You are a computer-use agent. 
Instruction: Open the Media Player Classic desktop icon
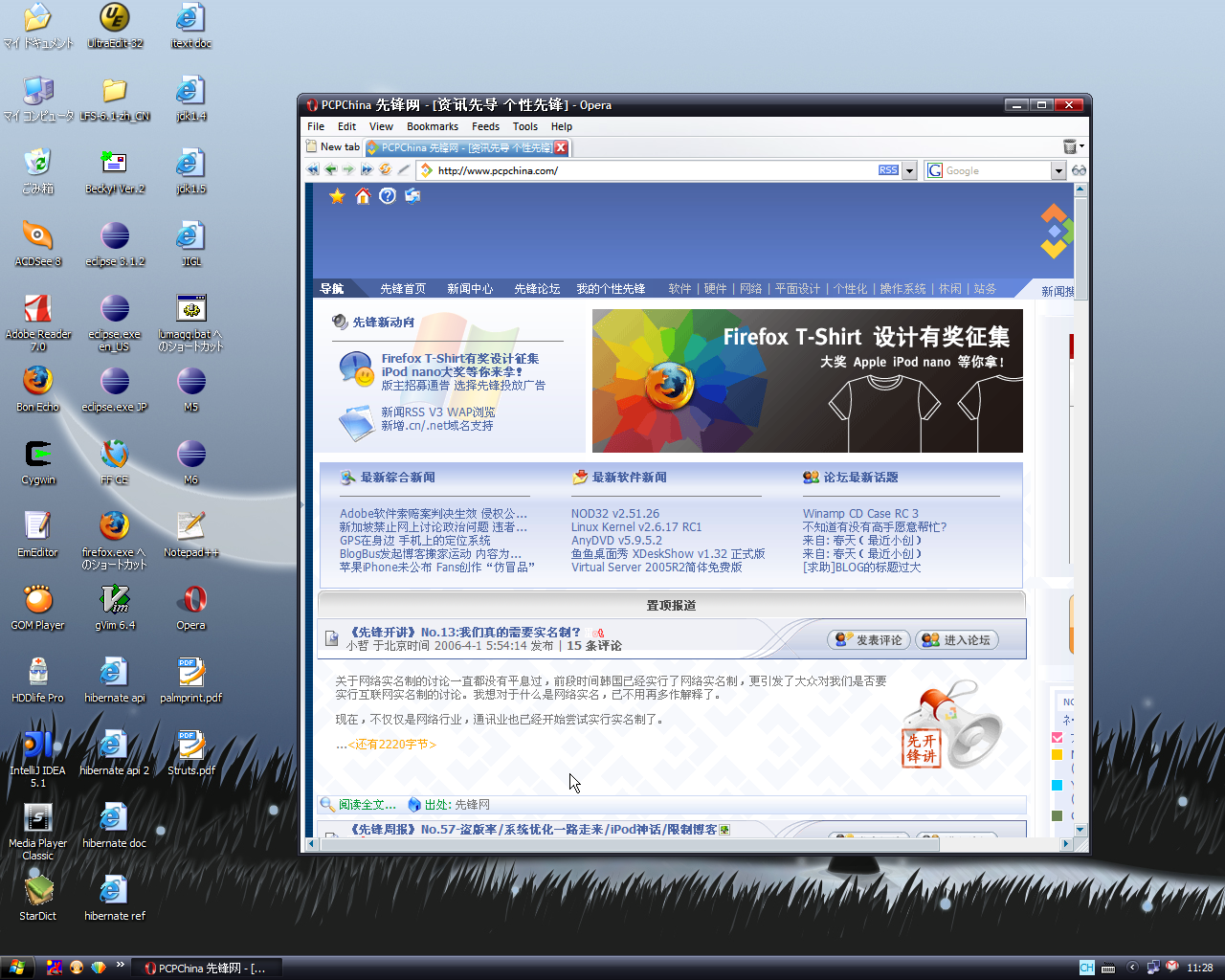click(37, 832)
